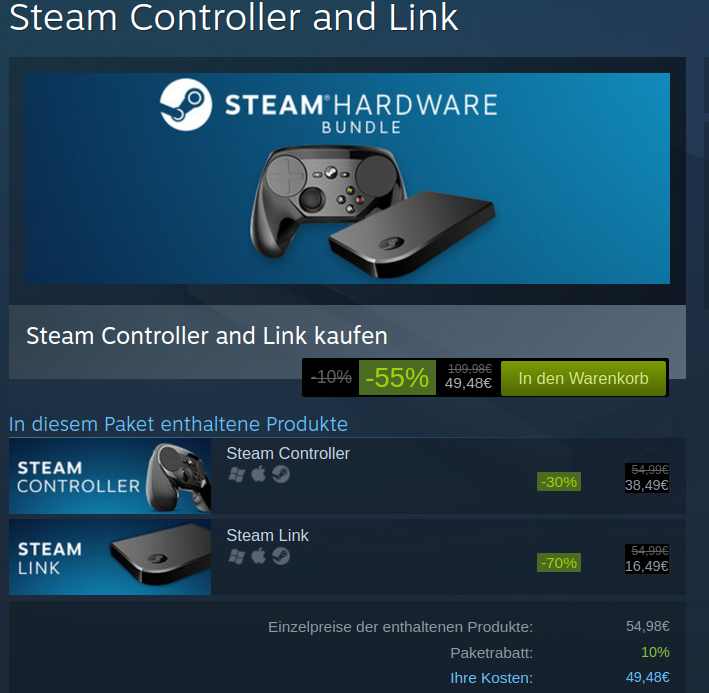The image size is (709, 693).
Task: Click the 38,49€ Steam Controller price
Action: pos(647,485)
